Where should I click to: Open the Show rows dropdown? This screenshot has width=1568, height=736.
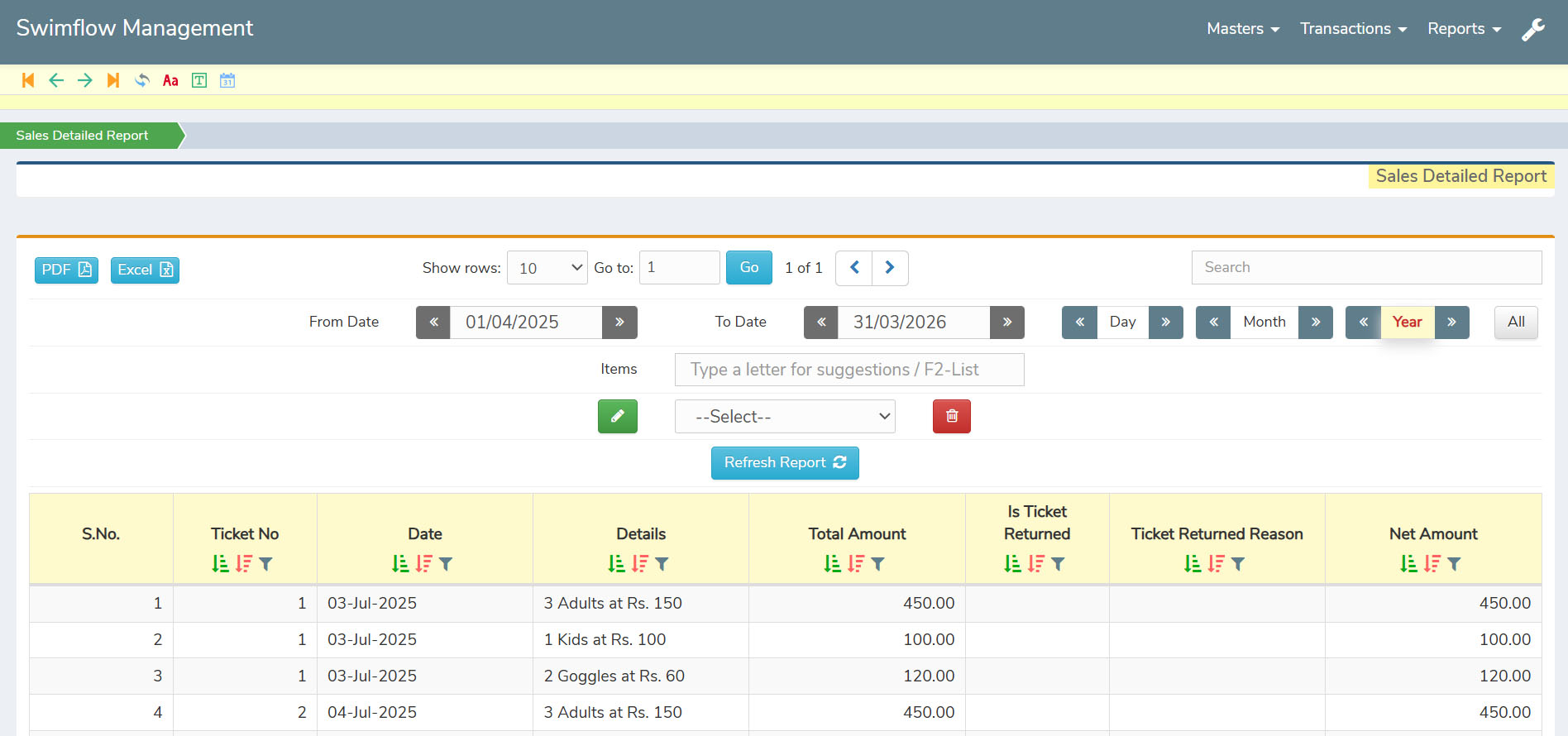(547, 268)
